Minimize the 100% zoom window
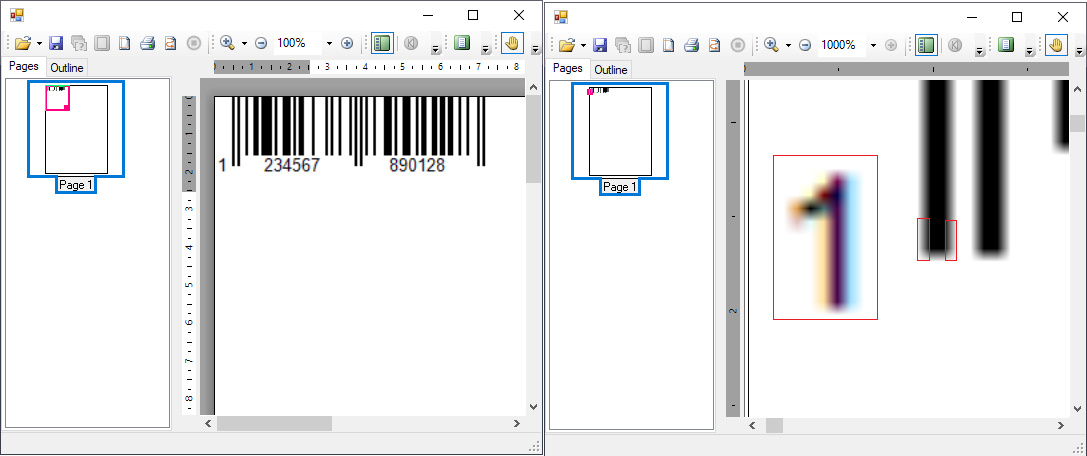The width and height of the screenshot is (1087, 456). 428,15
